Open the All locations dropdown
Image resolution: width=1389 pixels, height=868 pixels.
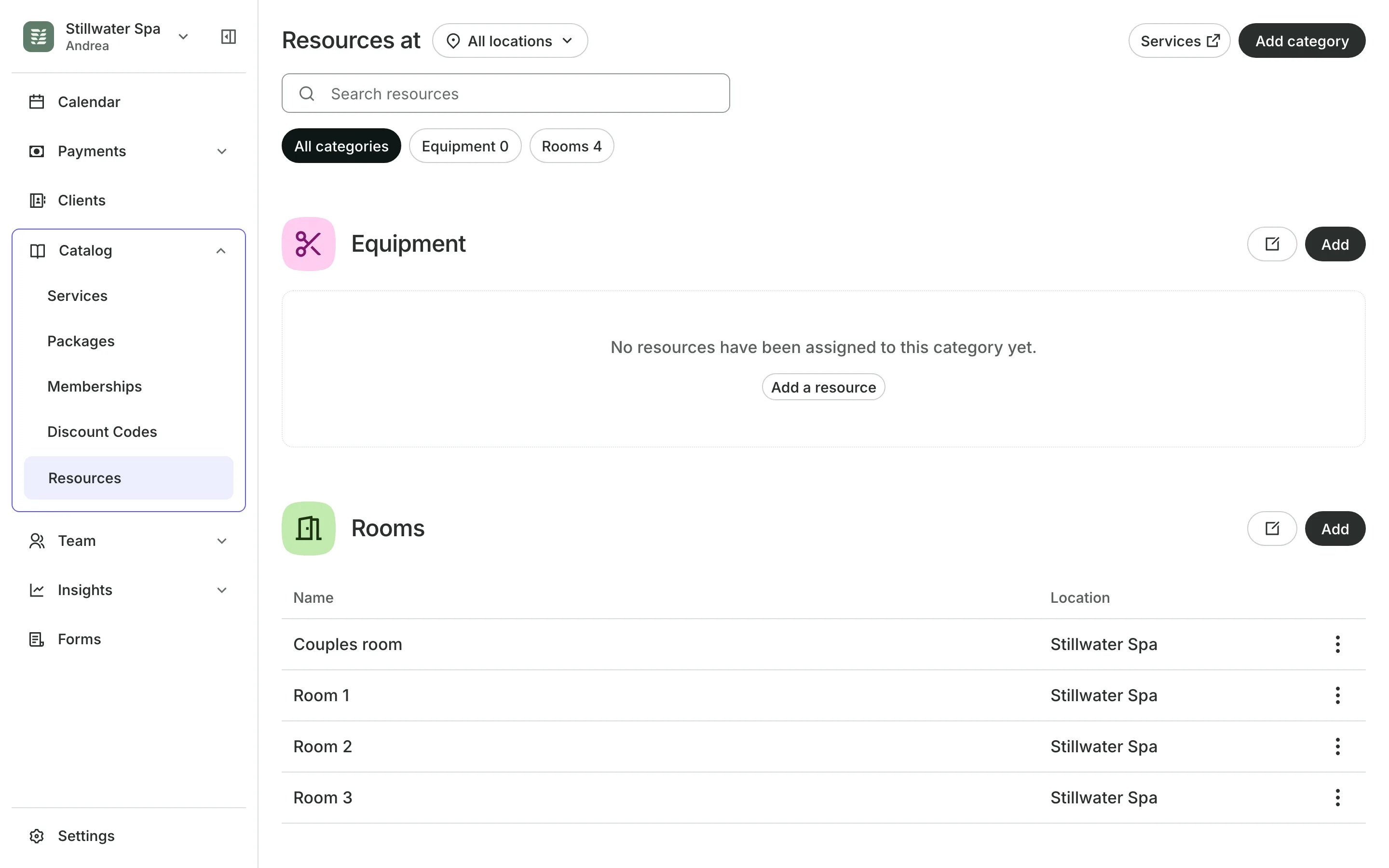click(x=510, y=41)
